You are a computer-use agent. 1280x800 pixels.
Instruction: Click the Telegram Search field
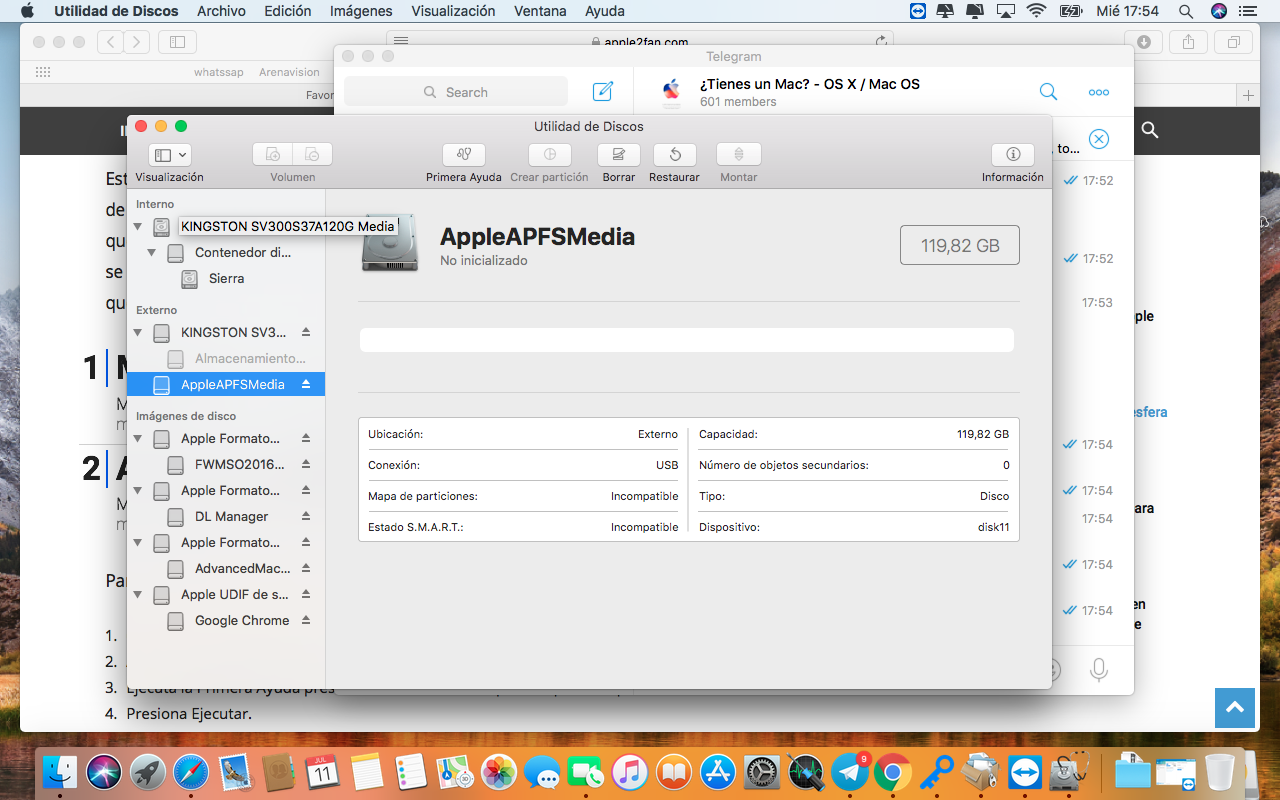456,92
